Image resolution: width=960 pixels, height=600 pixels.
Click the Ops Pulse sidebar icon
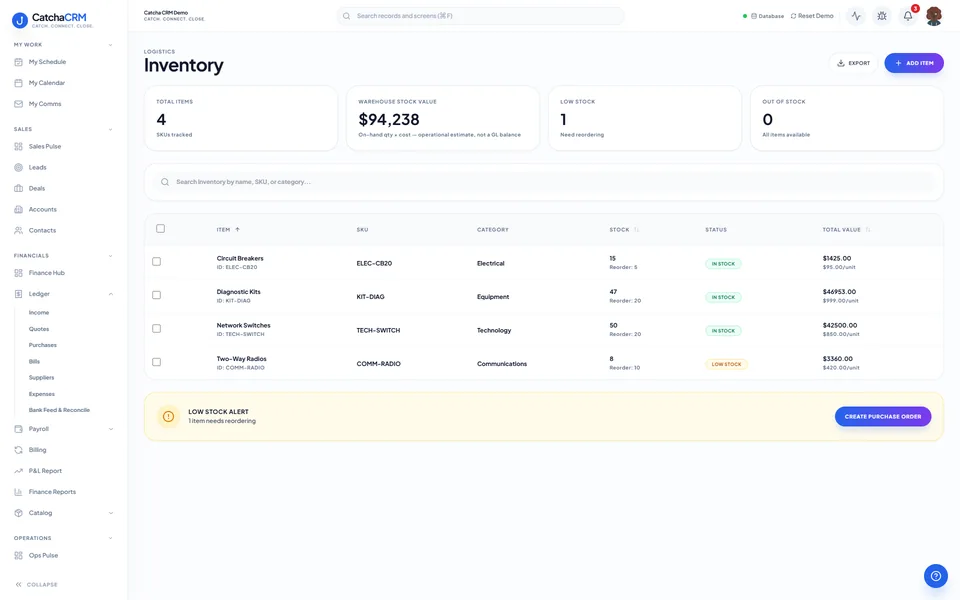[18, 555]
